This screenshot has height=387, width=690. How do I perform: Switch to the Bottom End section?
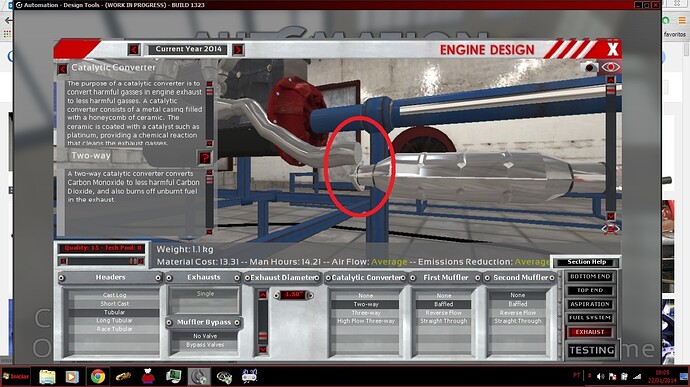[590, 276]
